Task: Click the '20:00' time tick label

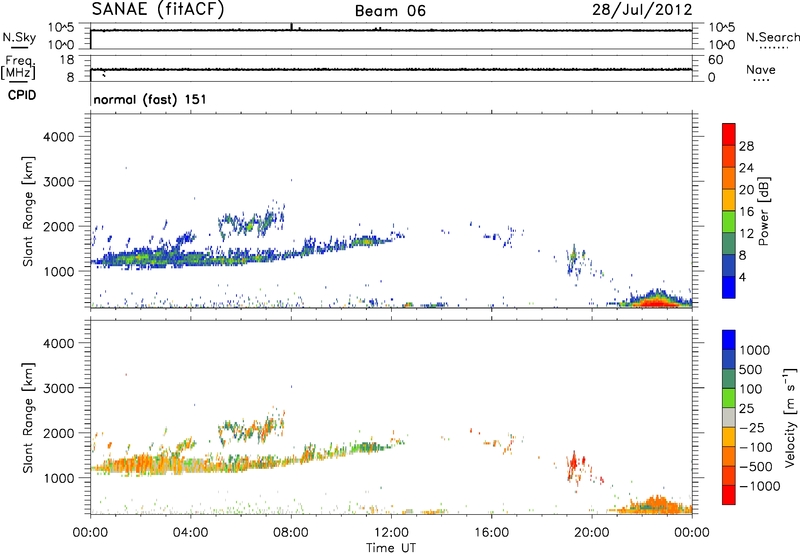Action: [591, 533]
